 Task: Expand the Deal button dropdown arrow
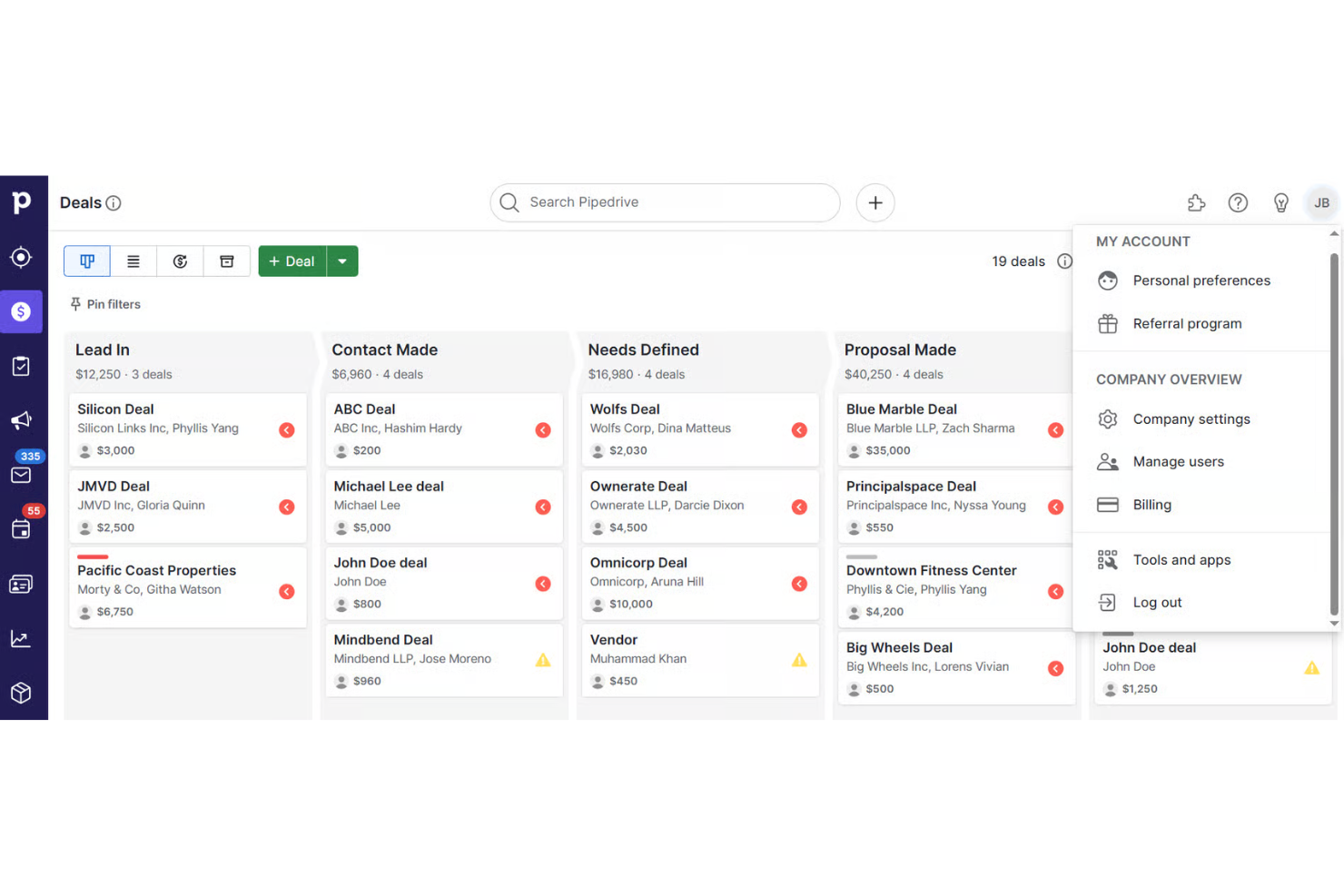[342, 261]
